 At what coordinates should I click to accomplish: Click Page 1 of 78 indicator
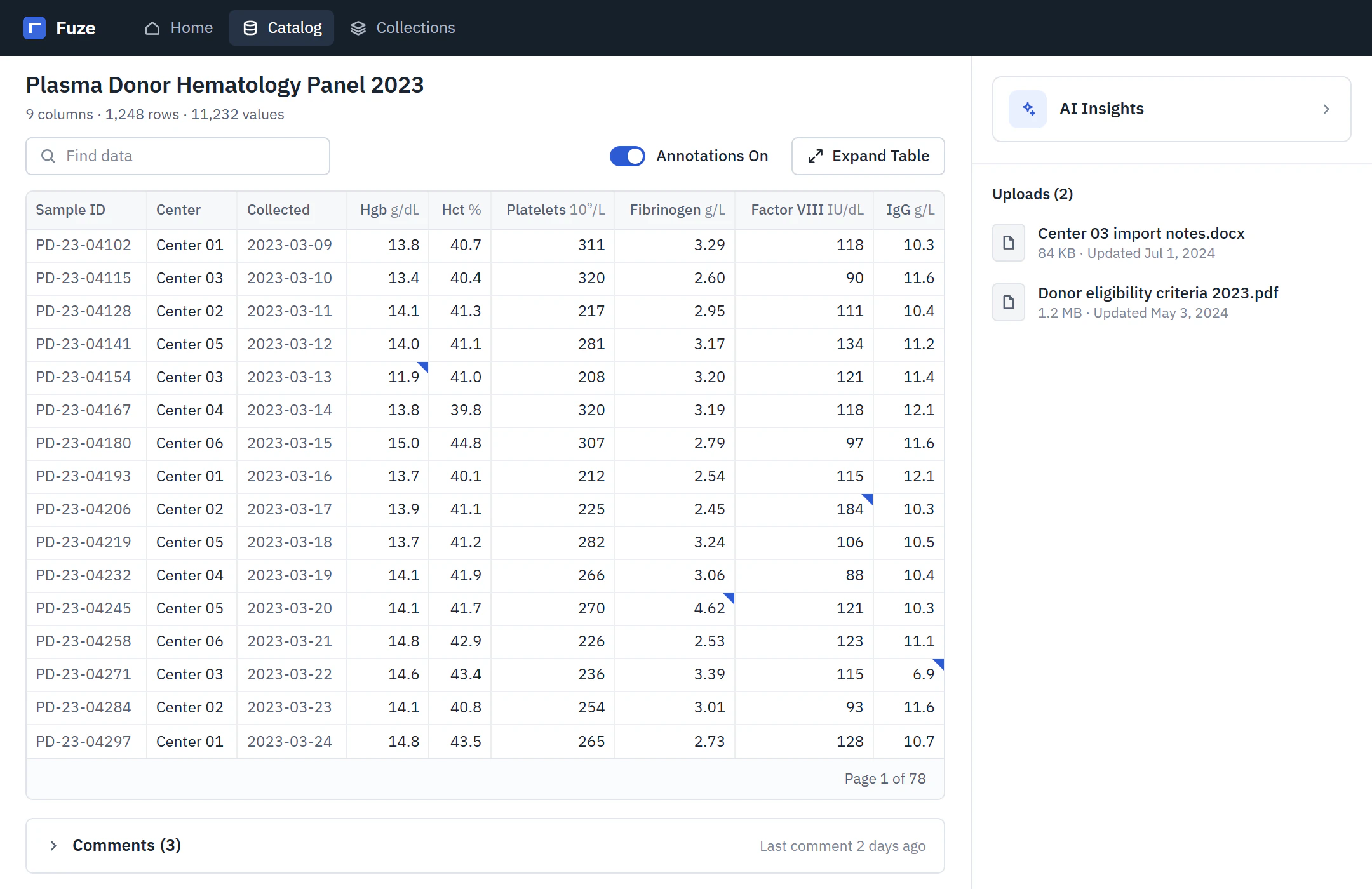[885, 779]
